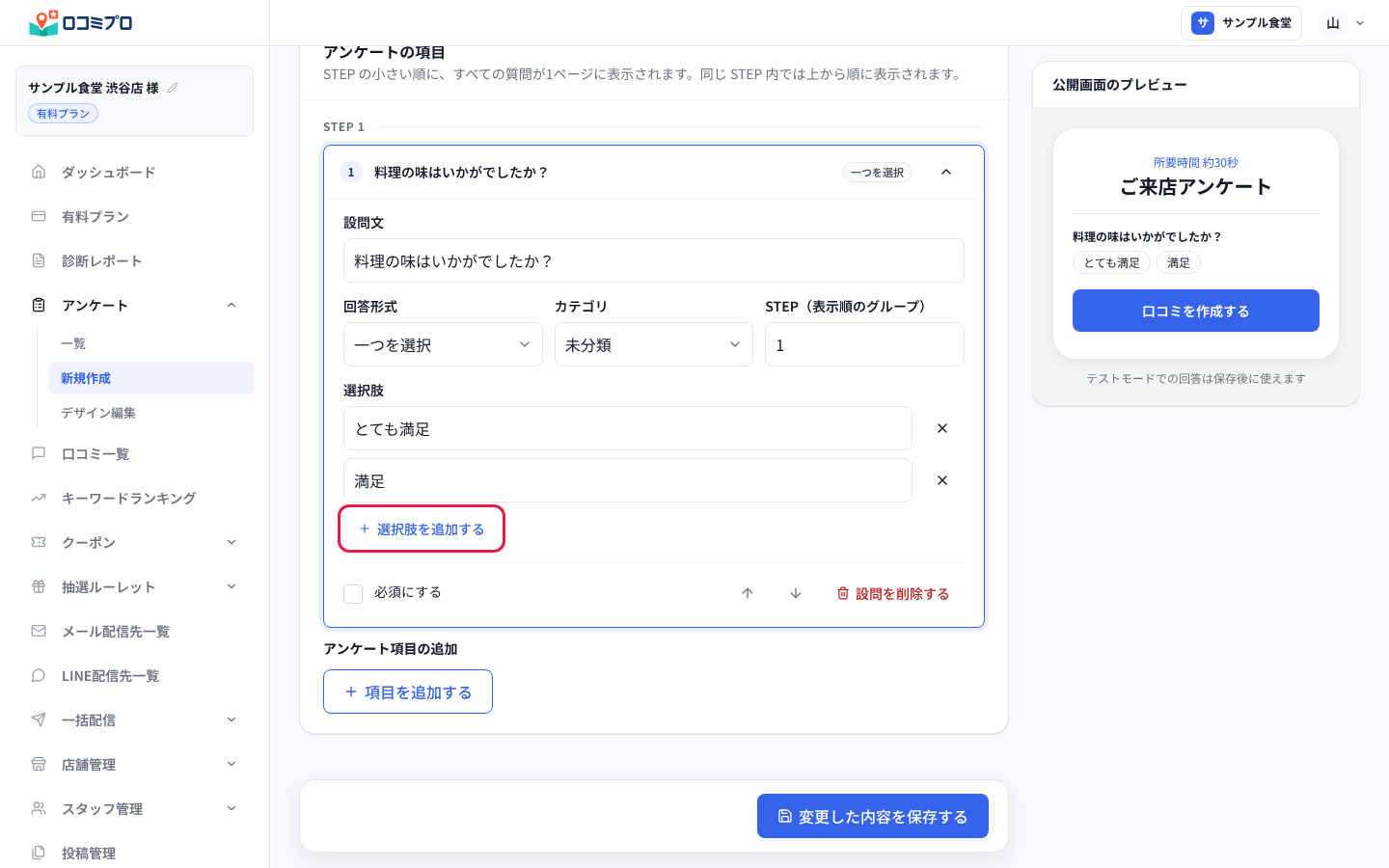Click the blue サ avatar icon in header
1389x868 pixels.
[x=1203, y=23]
